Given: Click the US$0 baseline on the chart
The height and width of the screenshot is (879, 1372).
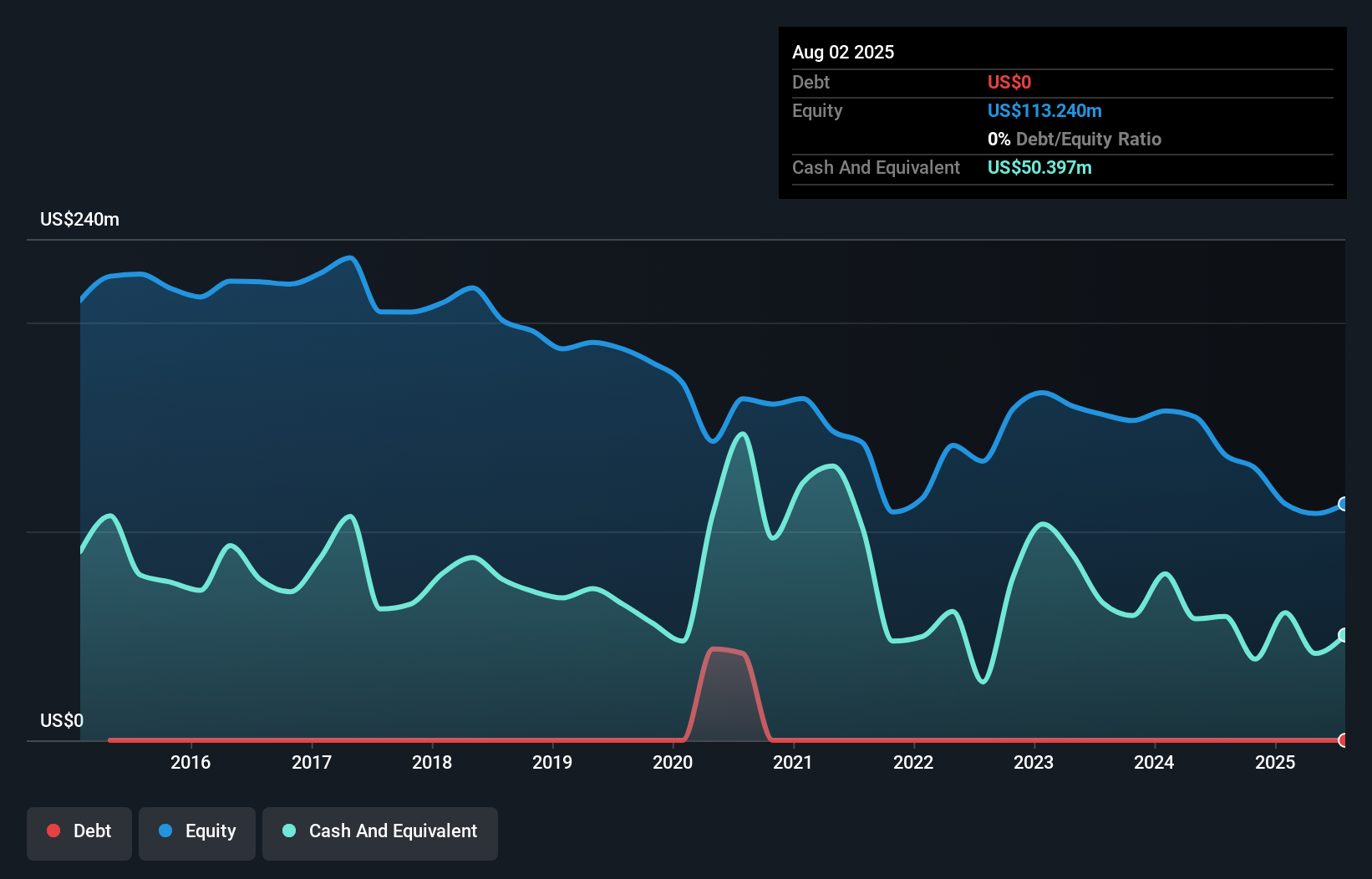Looking at the screenshot, I should (61, 720).
